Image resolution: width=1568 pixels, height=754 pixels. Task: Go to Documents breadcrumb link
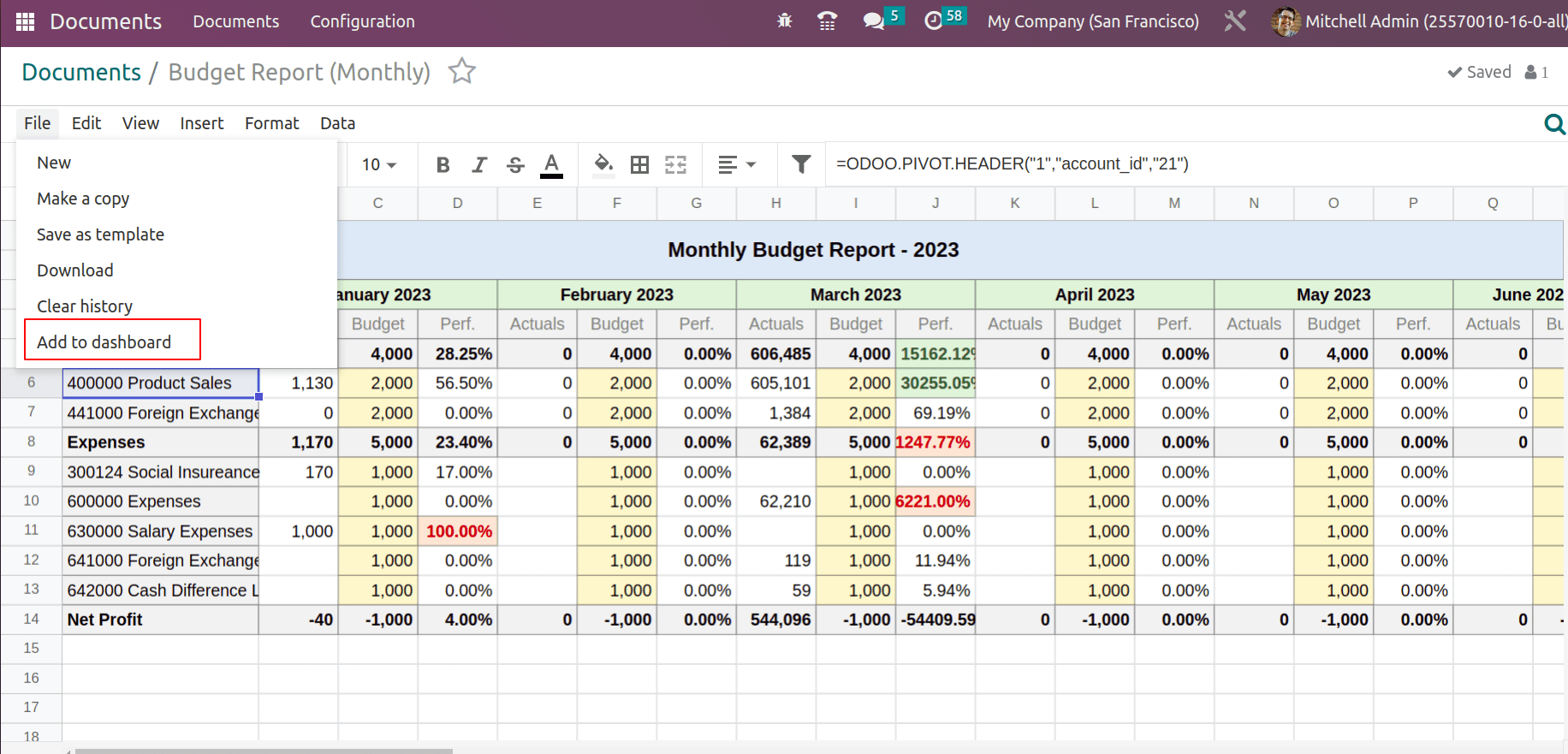point(81,72)
